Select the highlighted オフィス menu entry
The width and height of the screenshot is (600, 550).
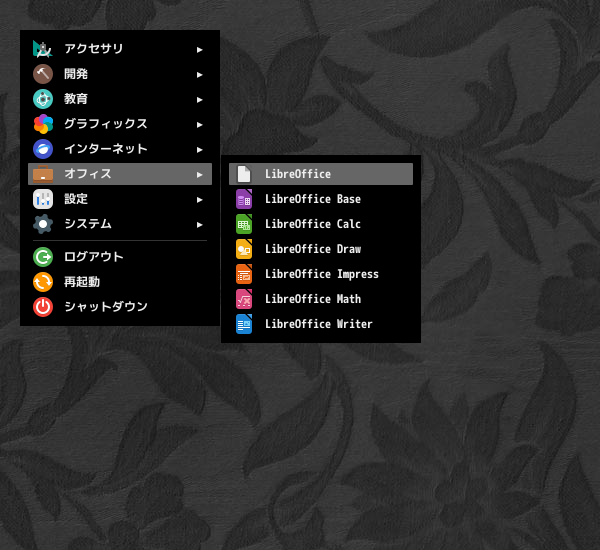[x=120, y=174]
